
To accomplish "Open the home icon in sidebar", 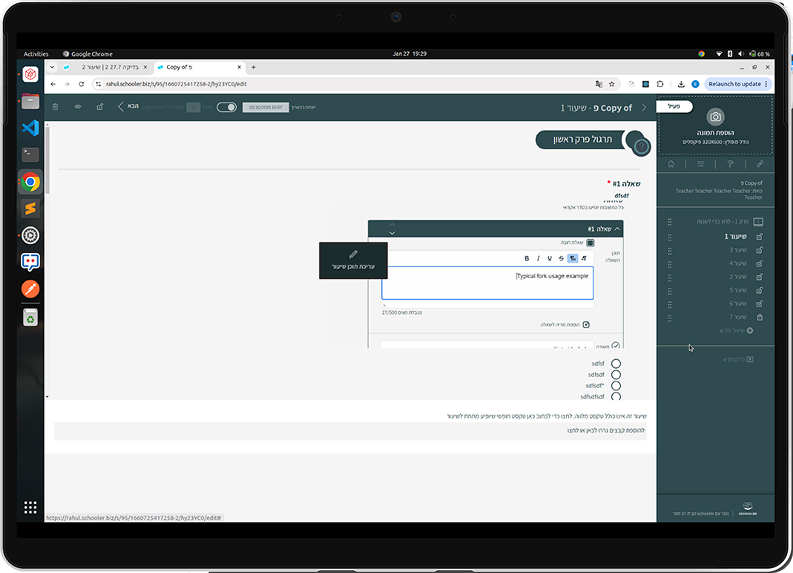I will 671,164.
